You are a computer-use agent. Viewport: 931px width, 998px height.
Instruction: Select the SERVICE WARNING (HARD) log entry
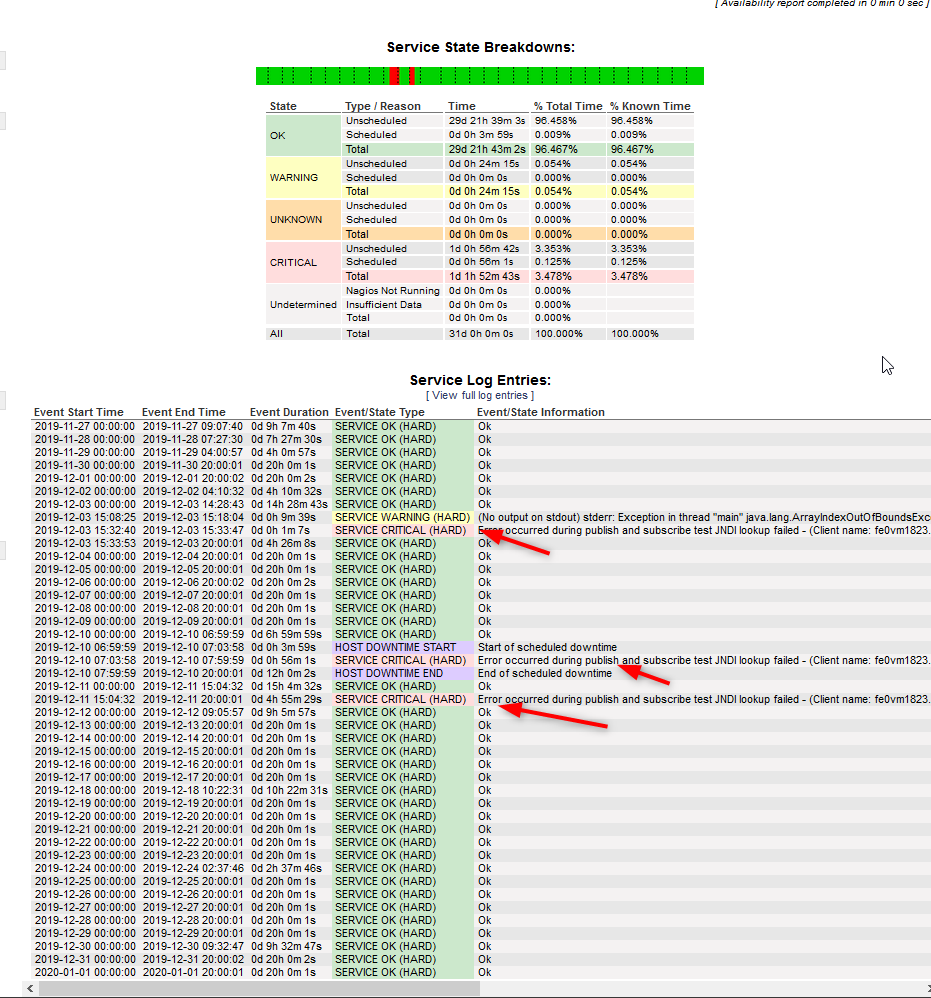(400, 517)
